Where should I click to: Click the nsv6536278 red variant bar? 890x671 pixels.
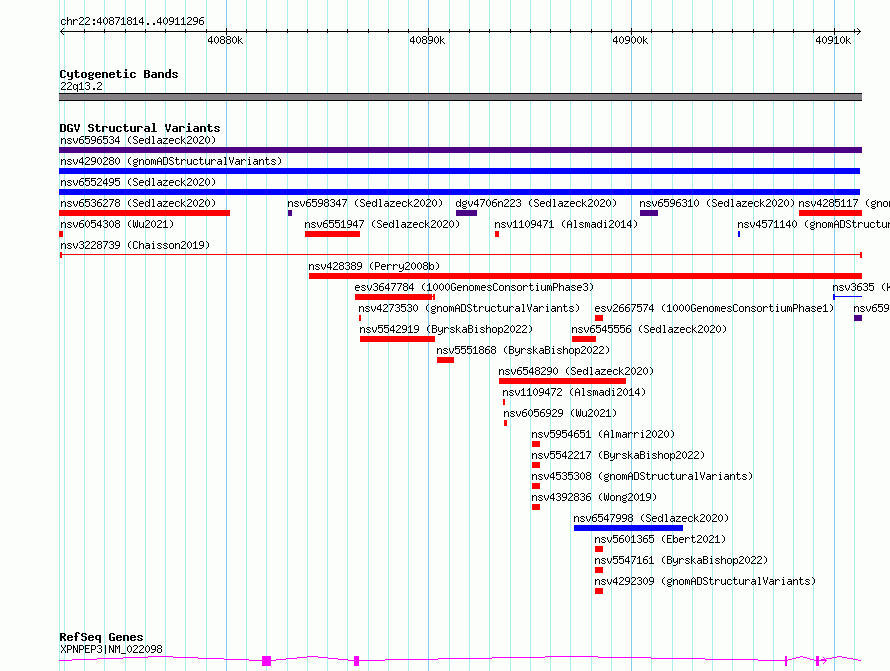click(x=145, y=213)
